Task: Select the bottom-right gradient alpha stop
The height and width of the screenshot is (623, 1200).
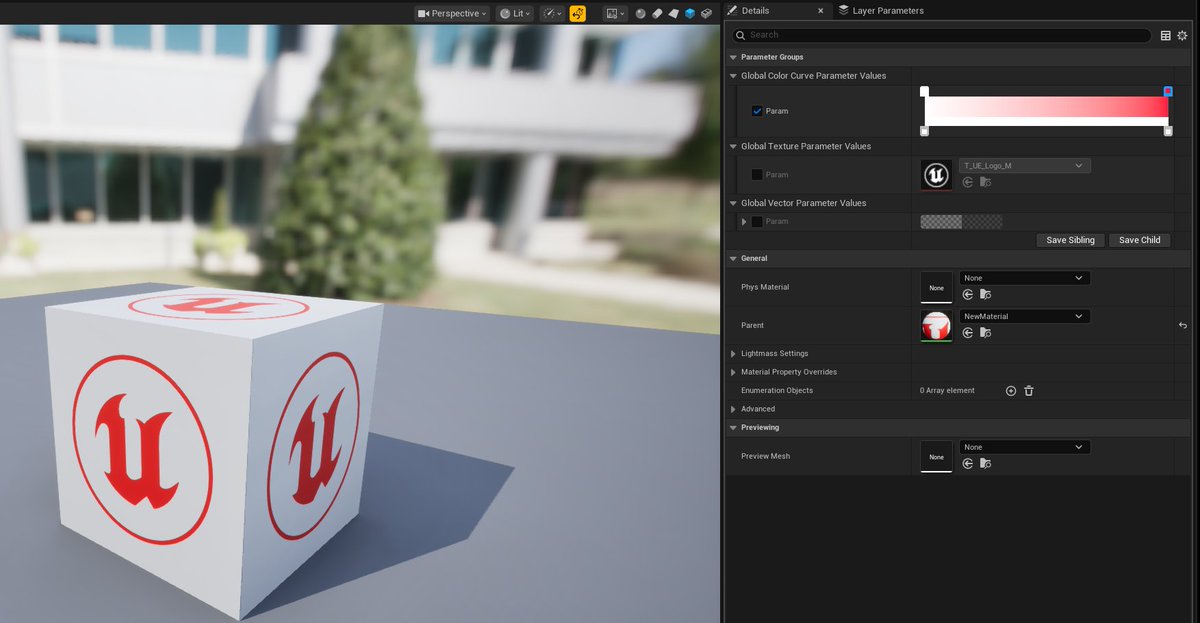Action: coord(1168,131)
